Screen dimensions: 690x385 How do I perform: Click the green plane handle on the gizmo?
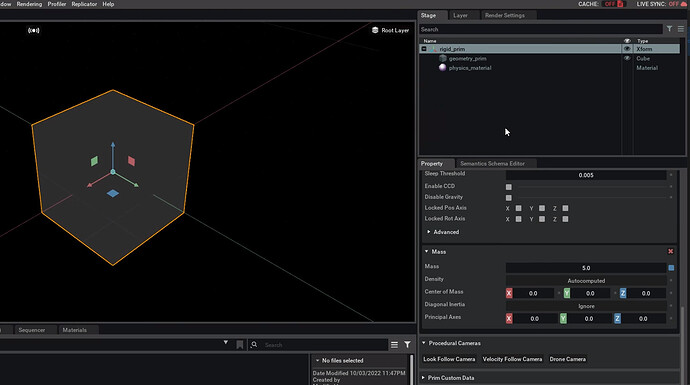point(94,161)
